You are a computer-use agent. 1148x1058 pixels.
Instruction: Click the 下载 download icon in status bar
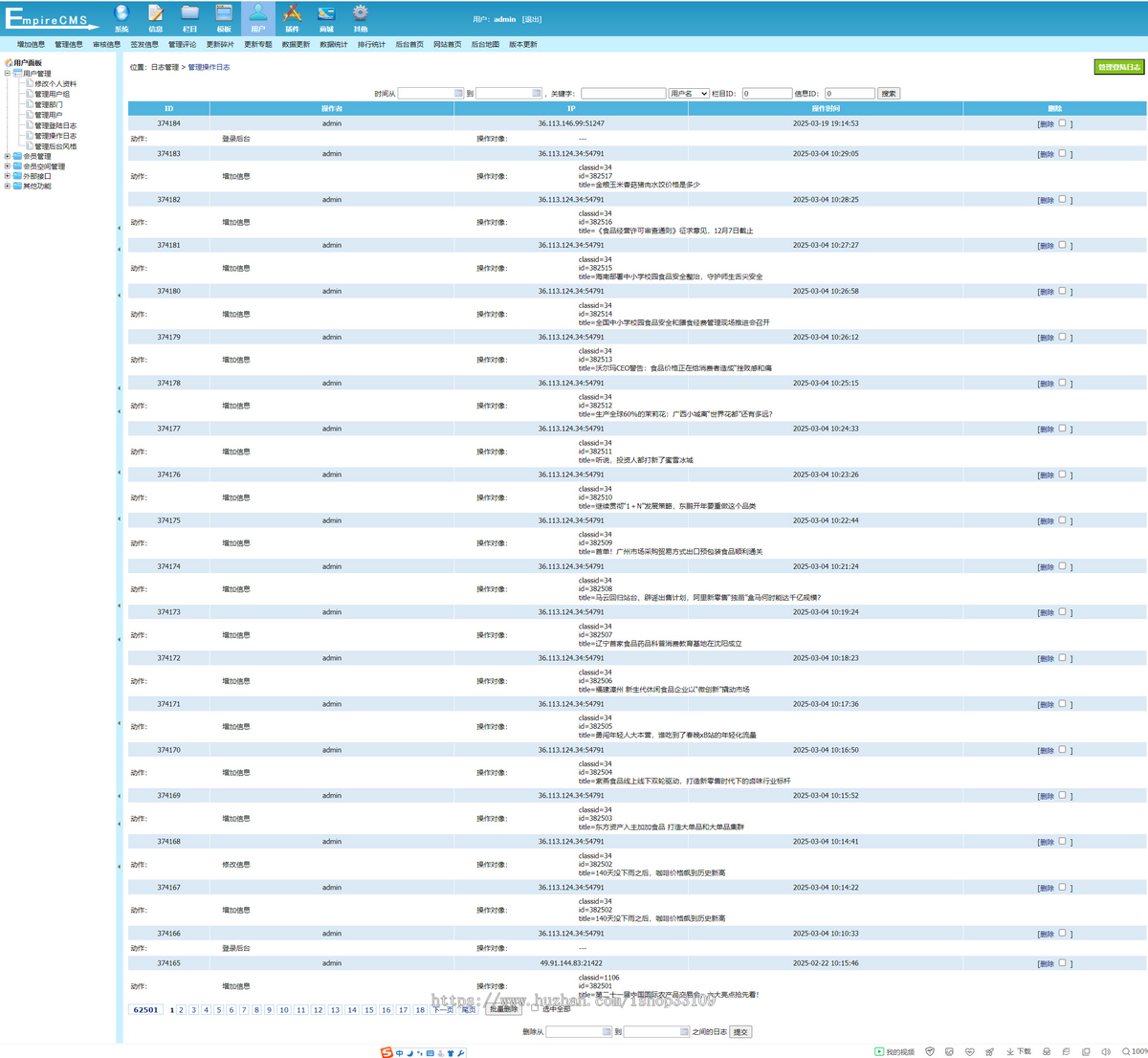click(x=1019, y=1052)
